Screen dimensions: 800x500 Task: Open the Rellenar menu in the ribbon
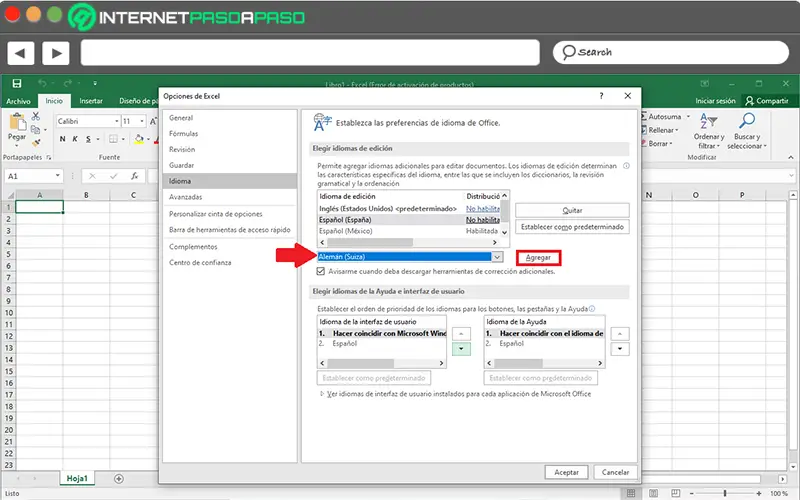662,130
